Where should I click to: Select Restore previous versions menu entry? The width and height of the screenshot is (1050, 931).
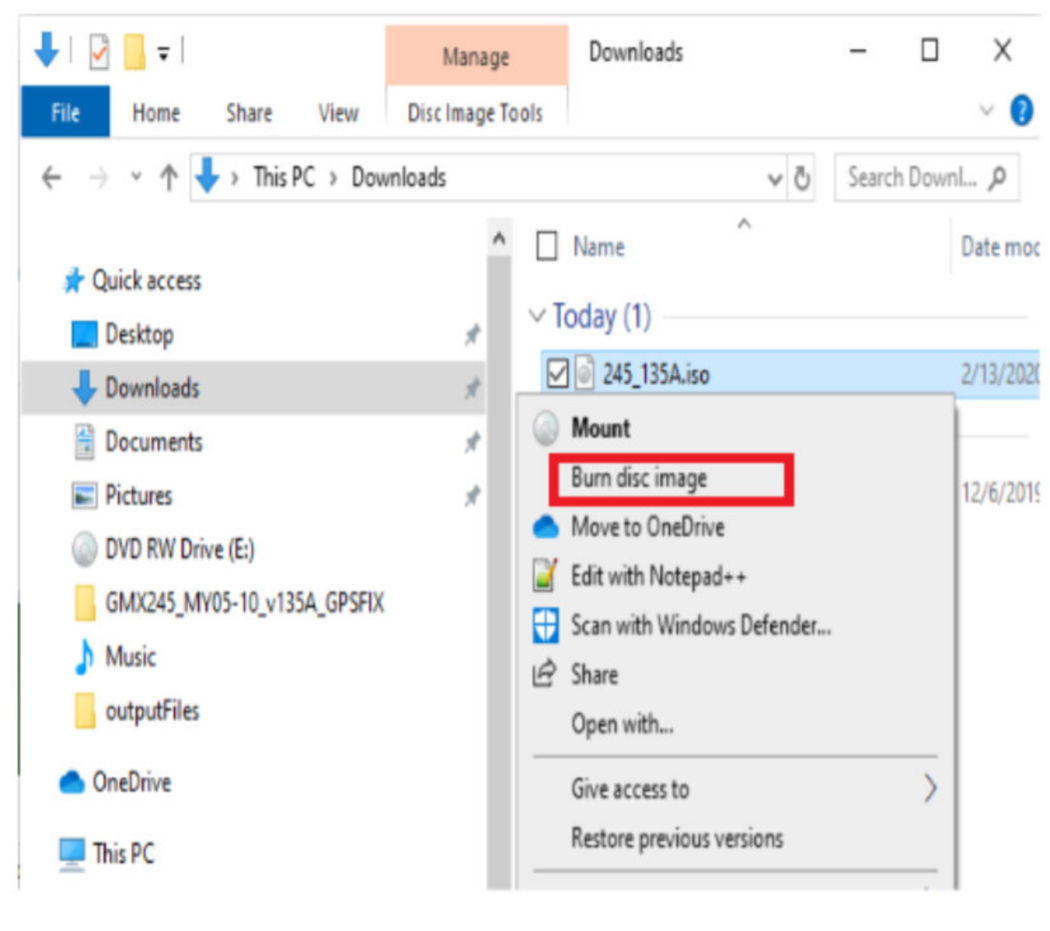677,839
